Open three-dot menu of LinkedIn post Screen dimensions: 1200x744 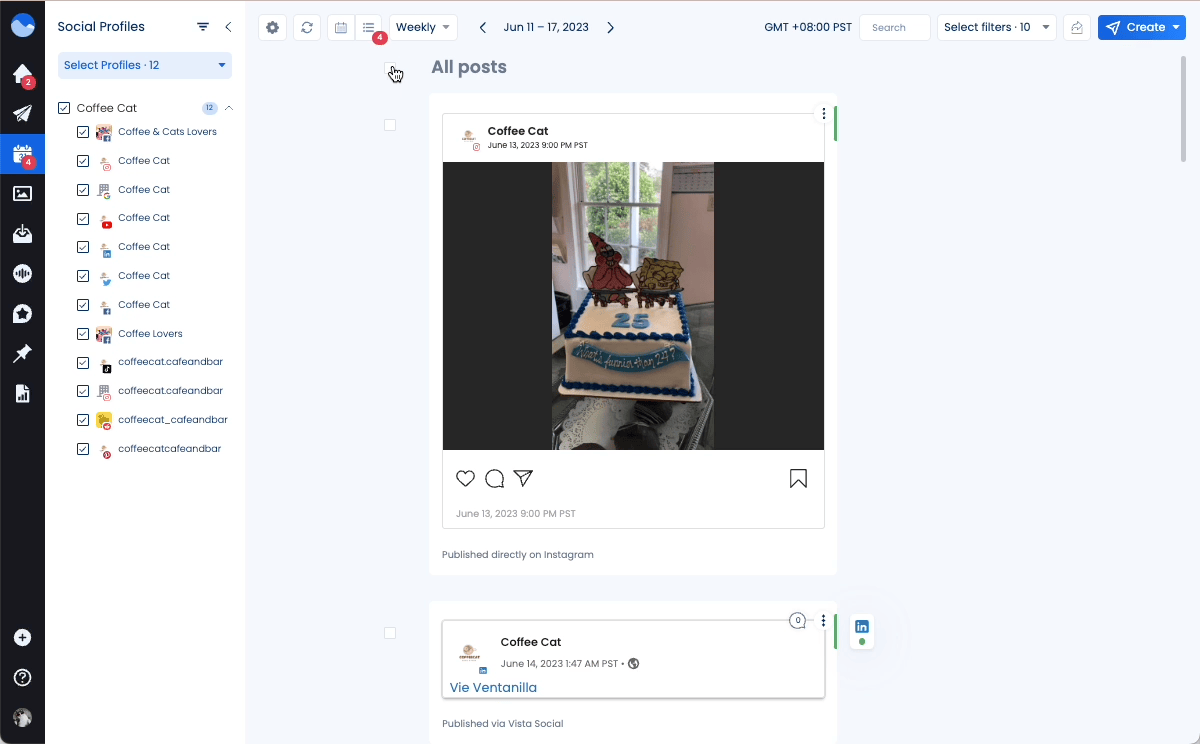(824, 621)
